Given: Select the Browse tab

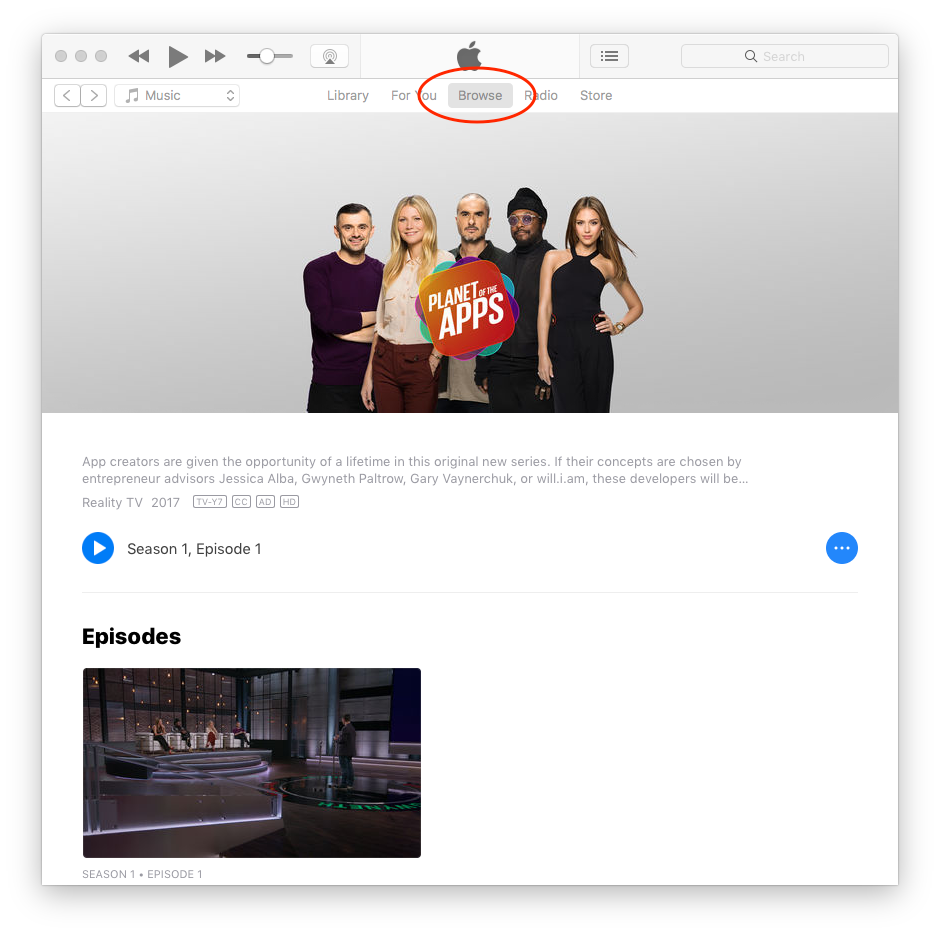Looking at the screenshot, I should pyautogui.click(x=480, y=95).
